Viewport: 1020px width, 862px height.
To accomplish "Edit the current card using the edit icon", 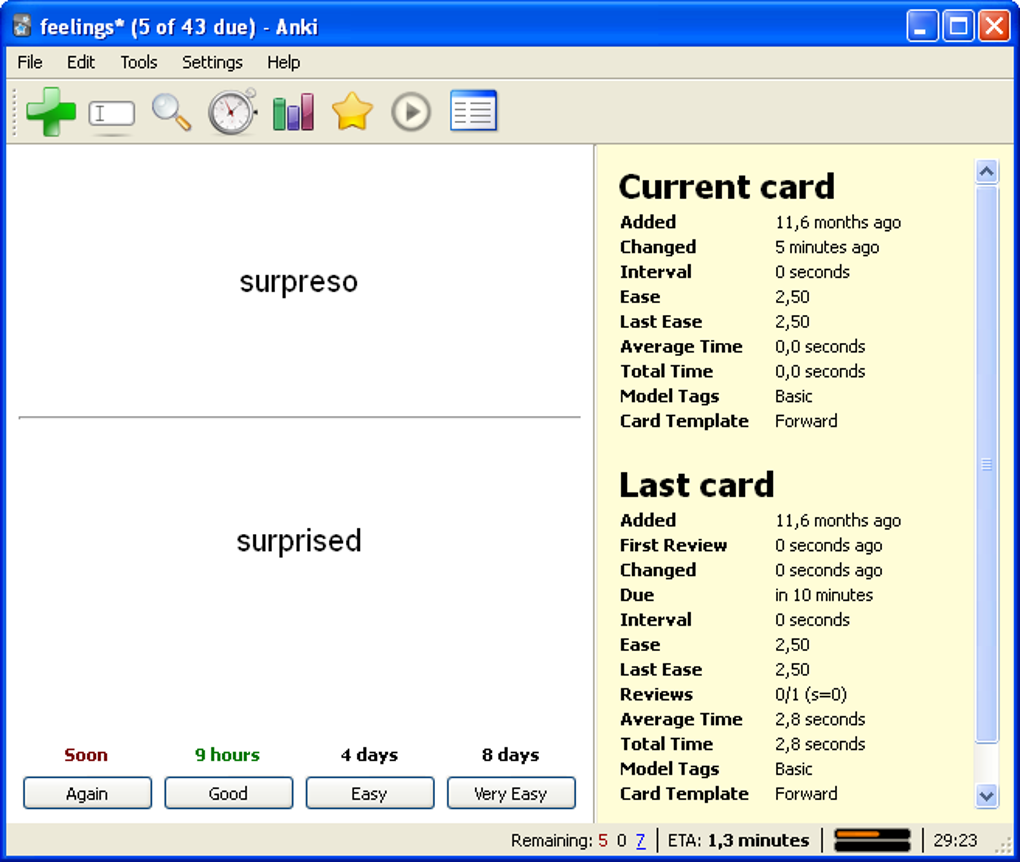I will 111,111.
